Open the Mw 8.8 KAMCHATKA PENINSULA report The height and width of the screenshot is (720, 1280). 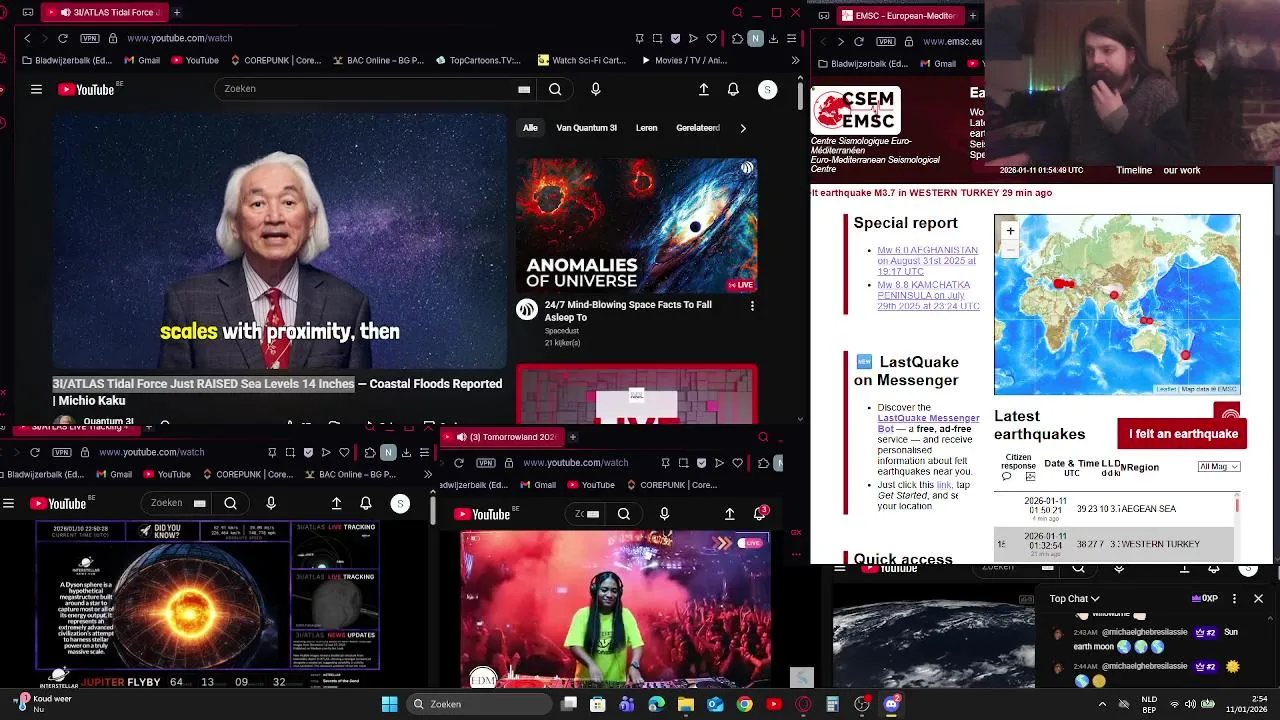[x=927, y=295]
